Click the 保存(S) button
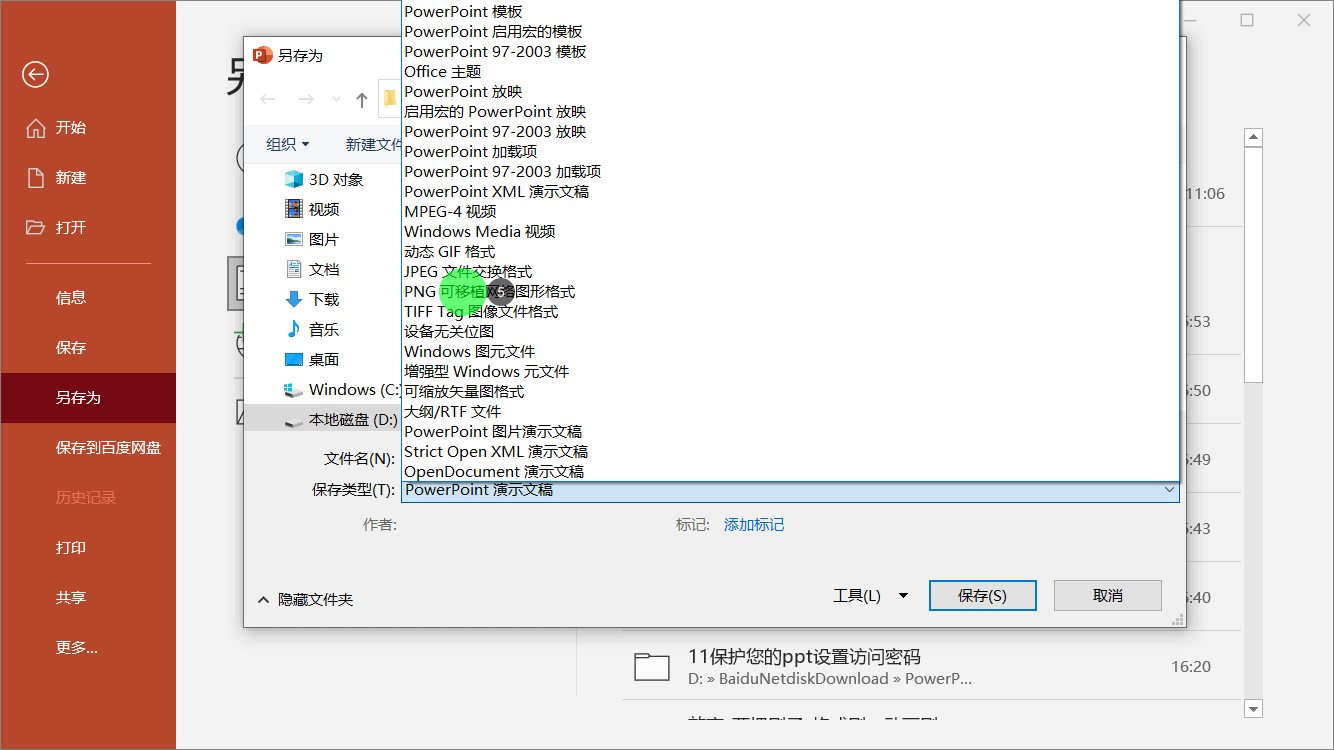The height and width of the screenshot is (750, 1334). [x=983, y=596]
